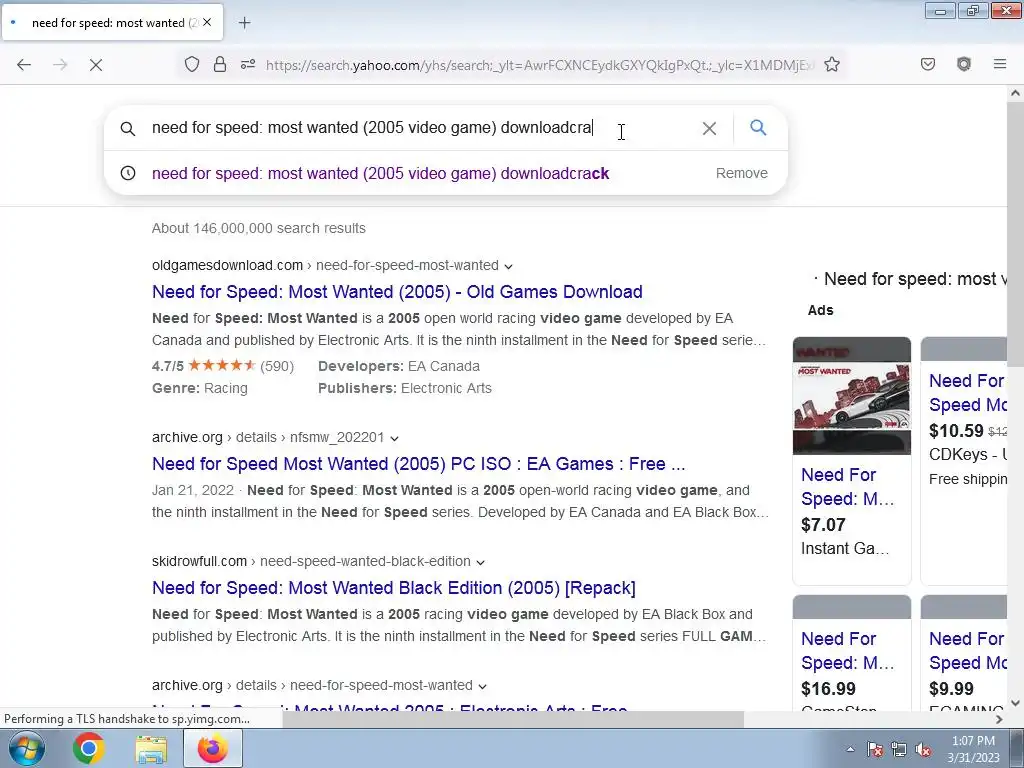Open the $16.99 Need For Speed ad
The image size is (1024, 768).
coord(847,650)
